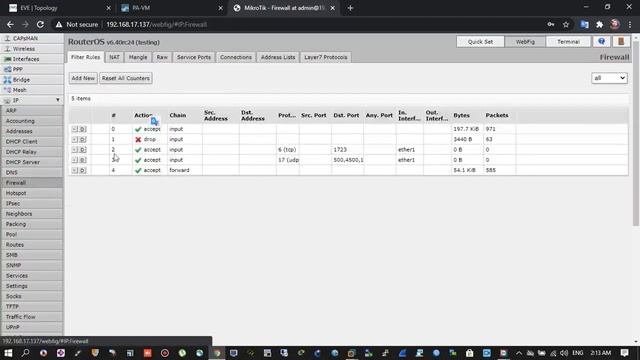Open the Layer7 Protocols tab
640x360 pixels.
(326, 57)
